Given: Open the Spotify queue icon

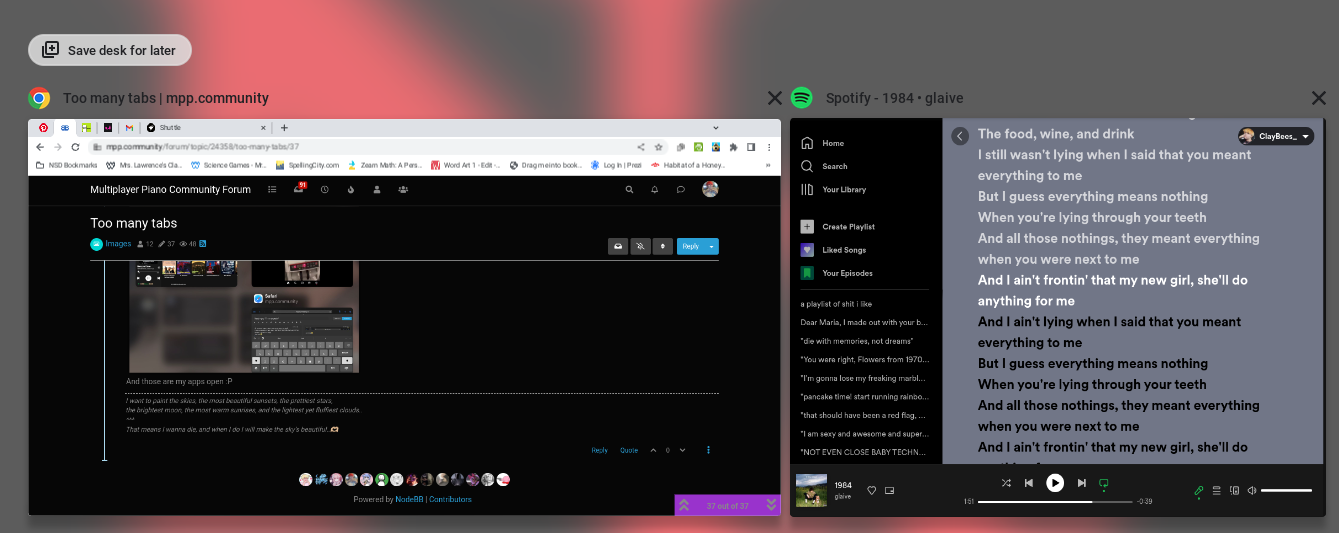Looking at the screenshot, I should point(1217,490).
